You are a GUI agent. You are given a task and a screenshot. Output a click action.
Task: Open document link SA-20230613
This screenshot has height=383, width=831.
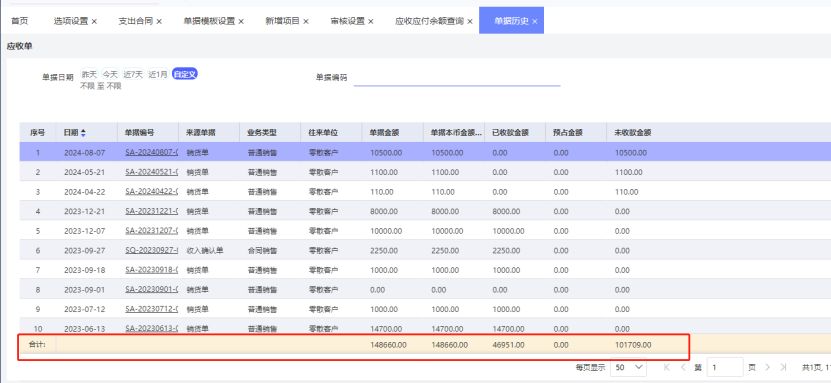[152, 328]
